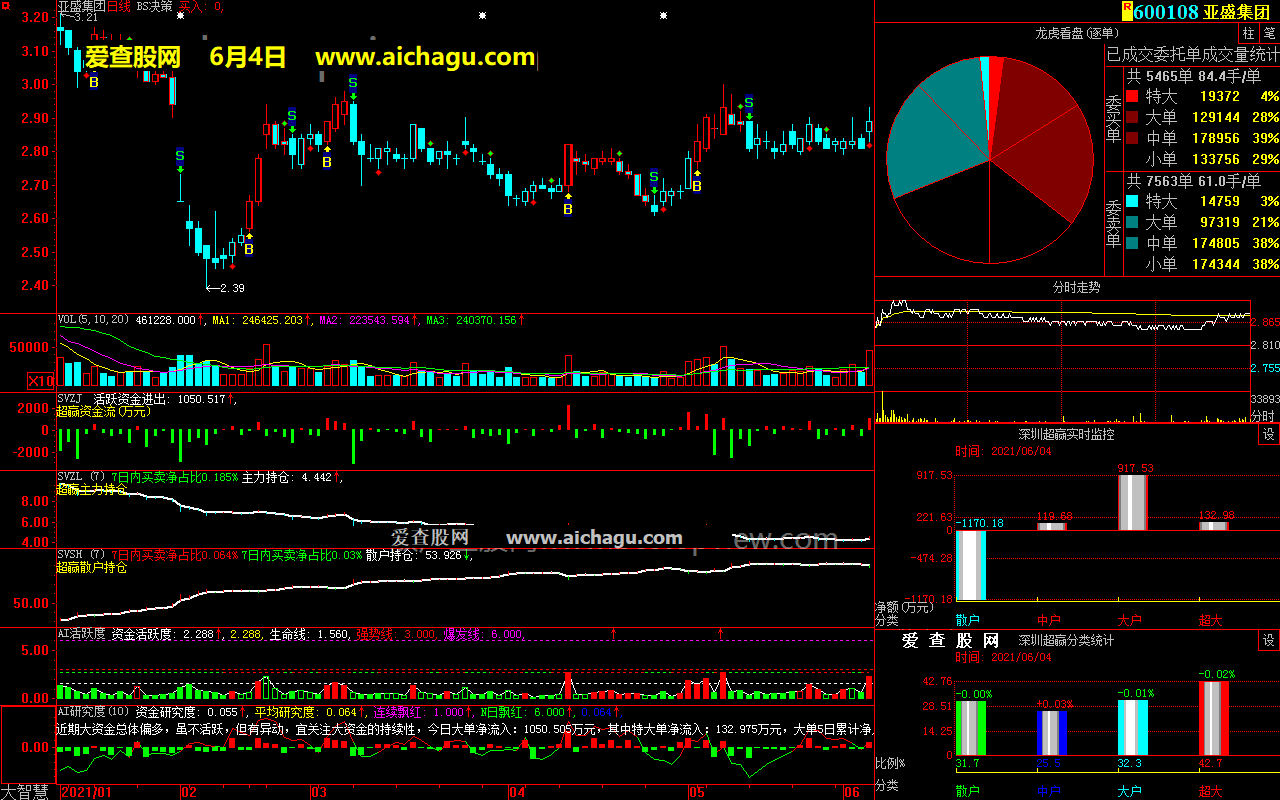Select the S sell marker at 2.72 in late April
The width and height of the screenshot is (1280, 800).
(654, 177)
